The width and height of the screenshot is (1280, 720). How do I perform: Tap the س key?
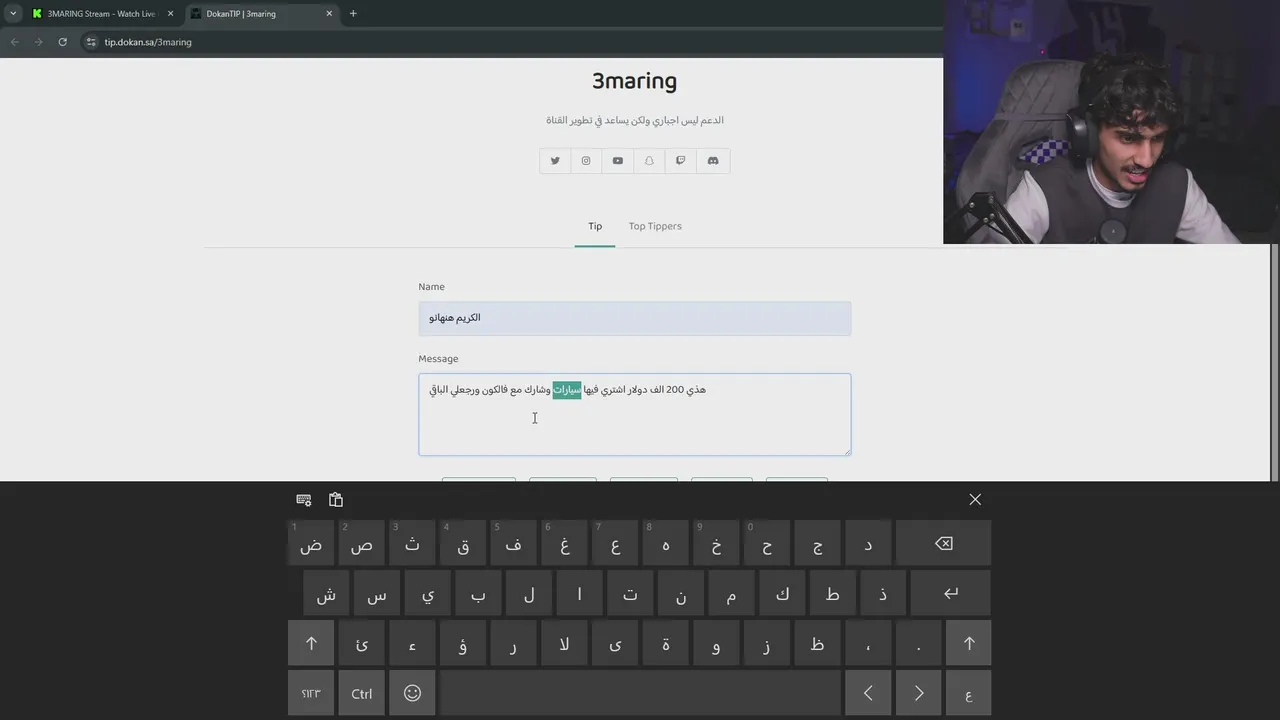(x=377, y=593)
